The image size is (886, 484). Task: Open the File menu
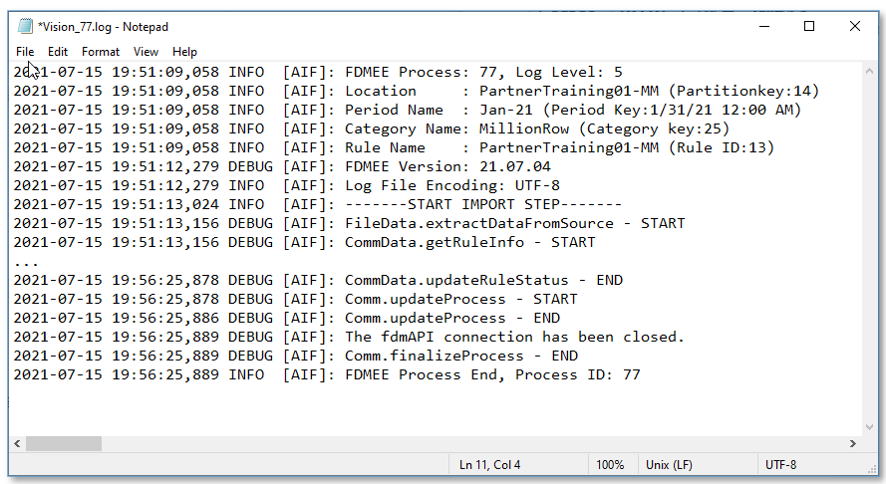coord(25,52)
